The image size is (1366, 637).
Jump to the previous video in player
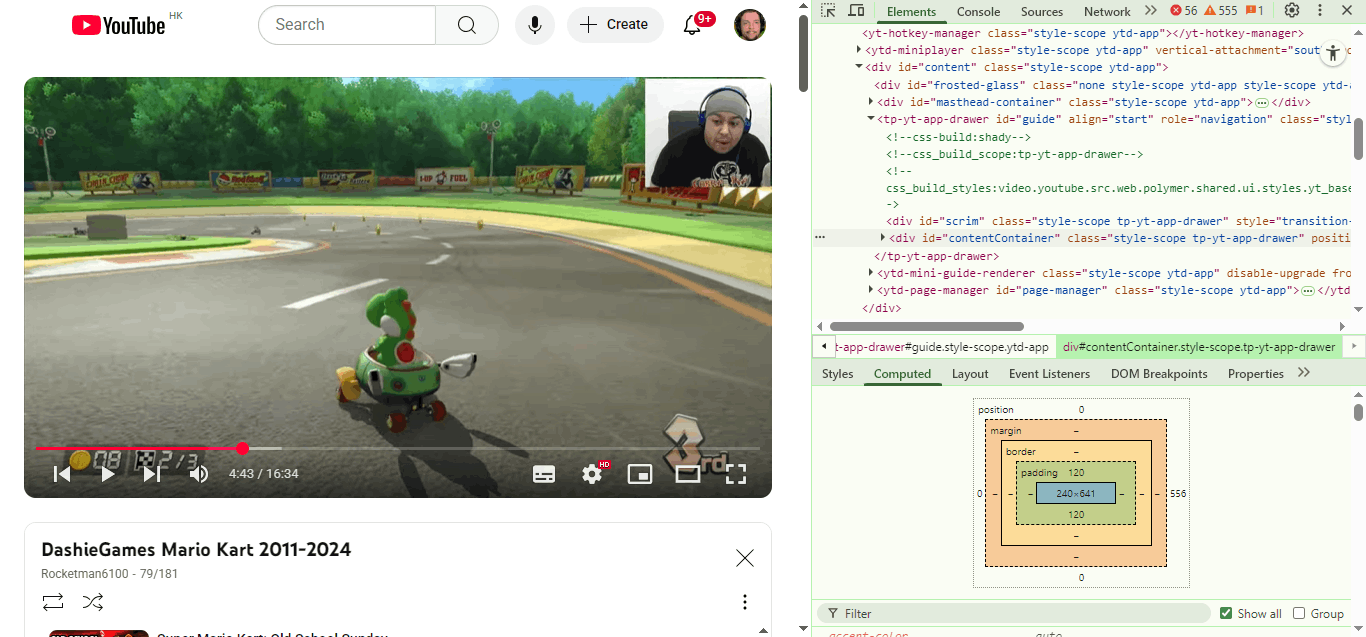tap(62, 474)
